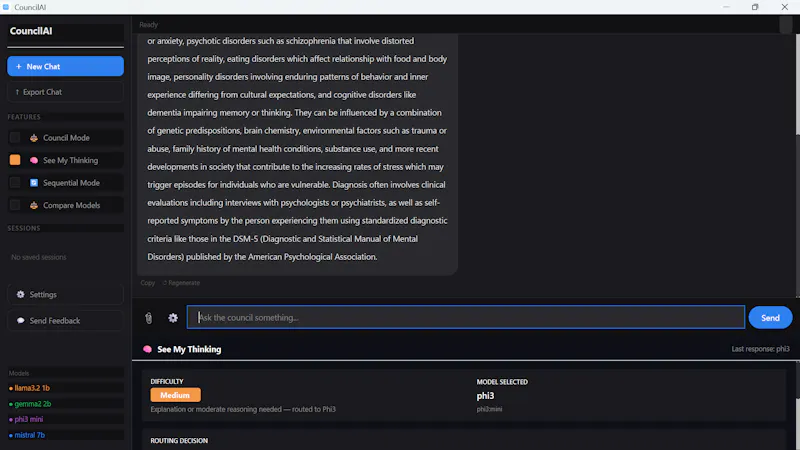800x450 pixels.
Task: Enable the Council Mode checkbox
Action: (15, 138)
